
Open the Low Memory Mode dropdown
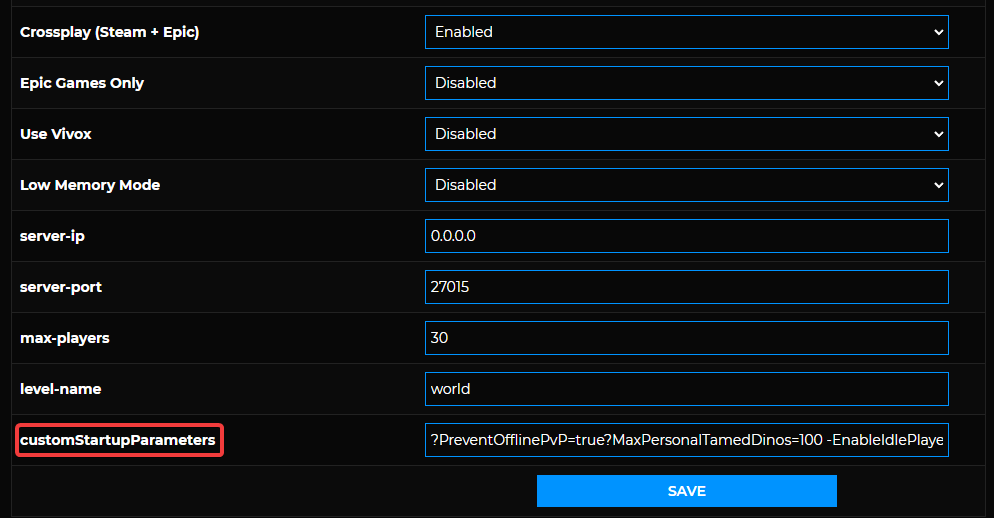click(x=687, y=185)
